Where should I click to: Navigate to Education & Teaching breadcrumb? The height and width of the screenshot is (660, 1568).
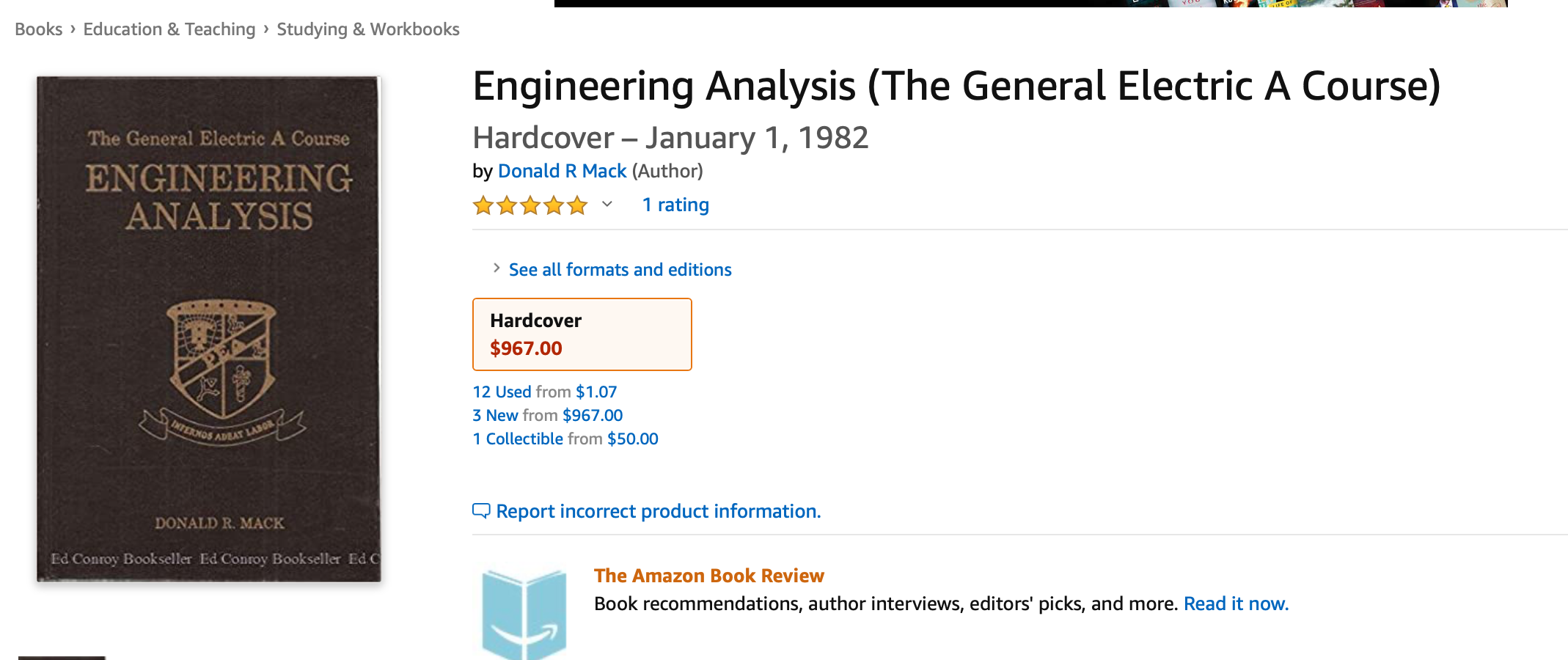[x=168, y=29]
